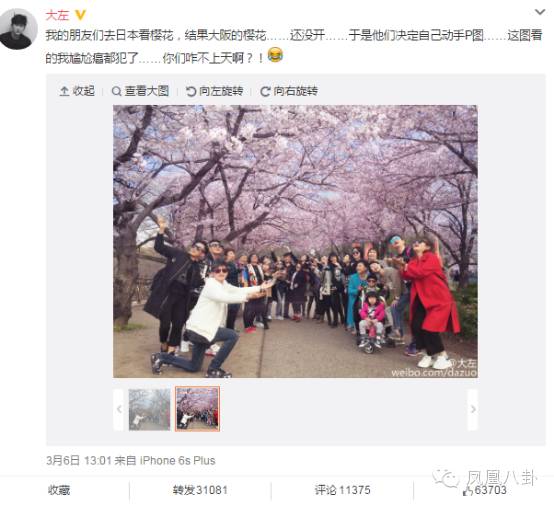The width and height of the screenshot is (554, 505).
Task: Click the 大左 profile avatar
Action: pyautogui.click(x=18, y=29)
